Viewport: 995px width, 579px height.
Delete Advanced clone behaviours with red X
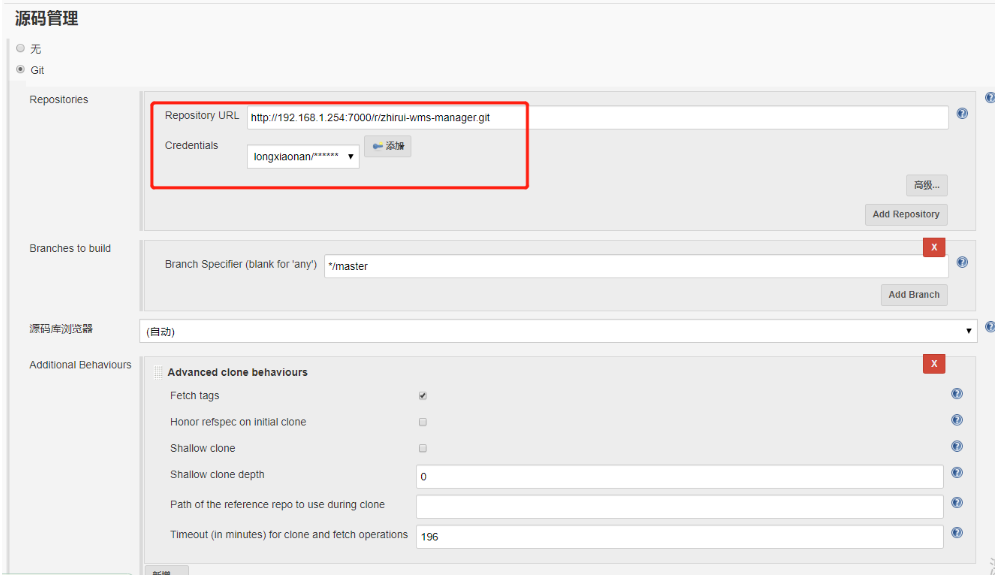click(934, 363)
